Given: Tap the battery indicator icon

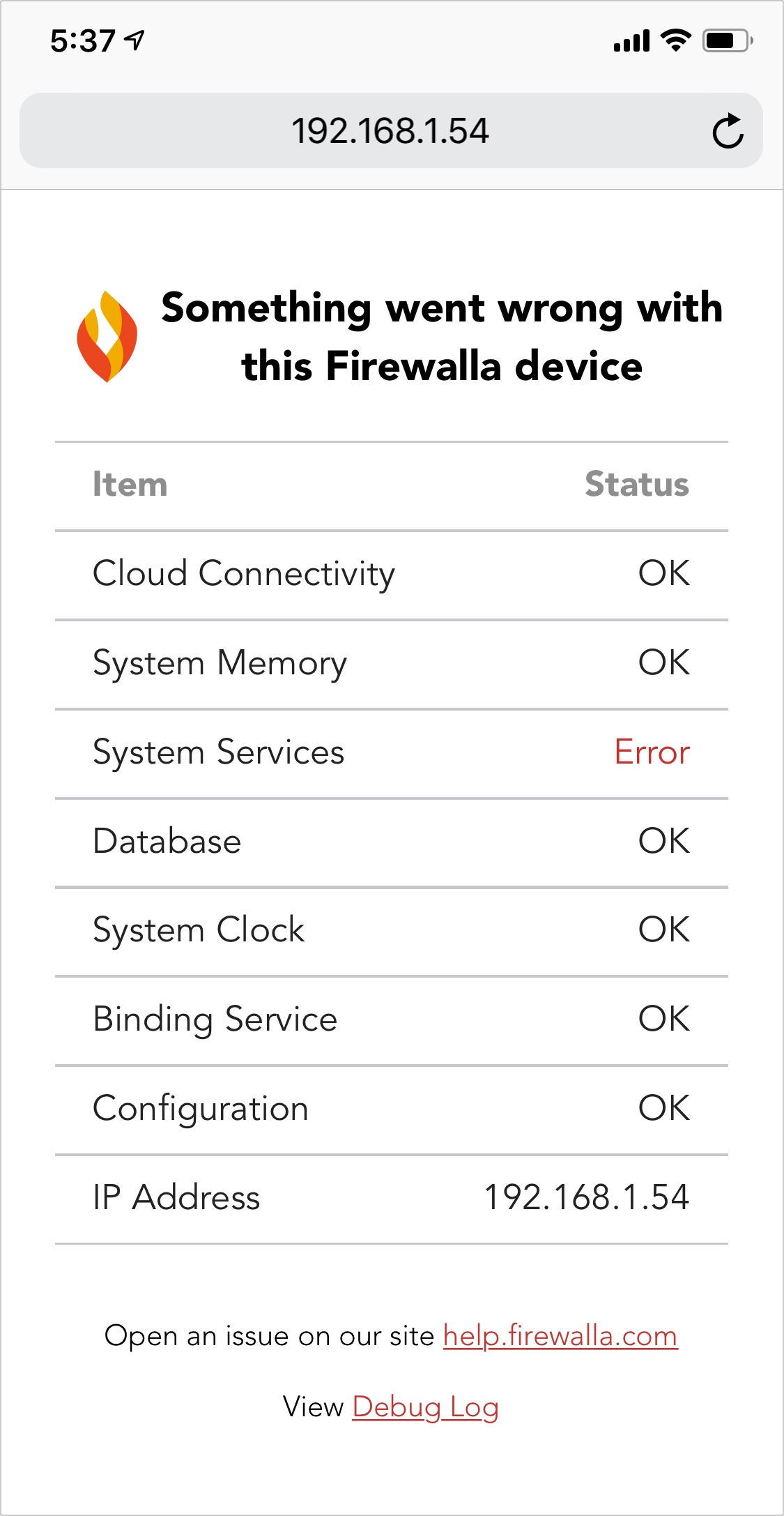Looking at the screenshot, I should tap(728, 40).
